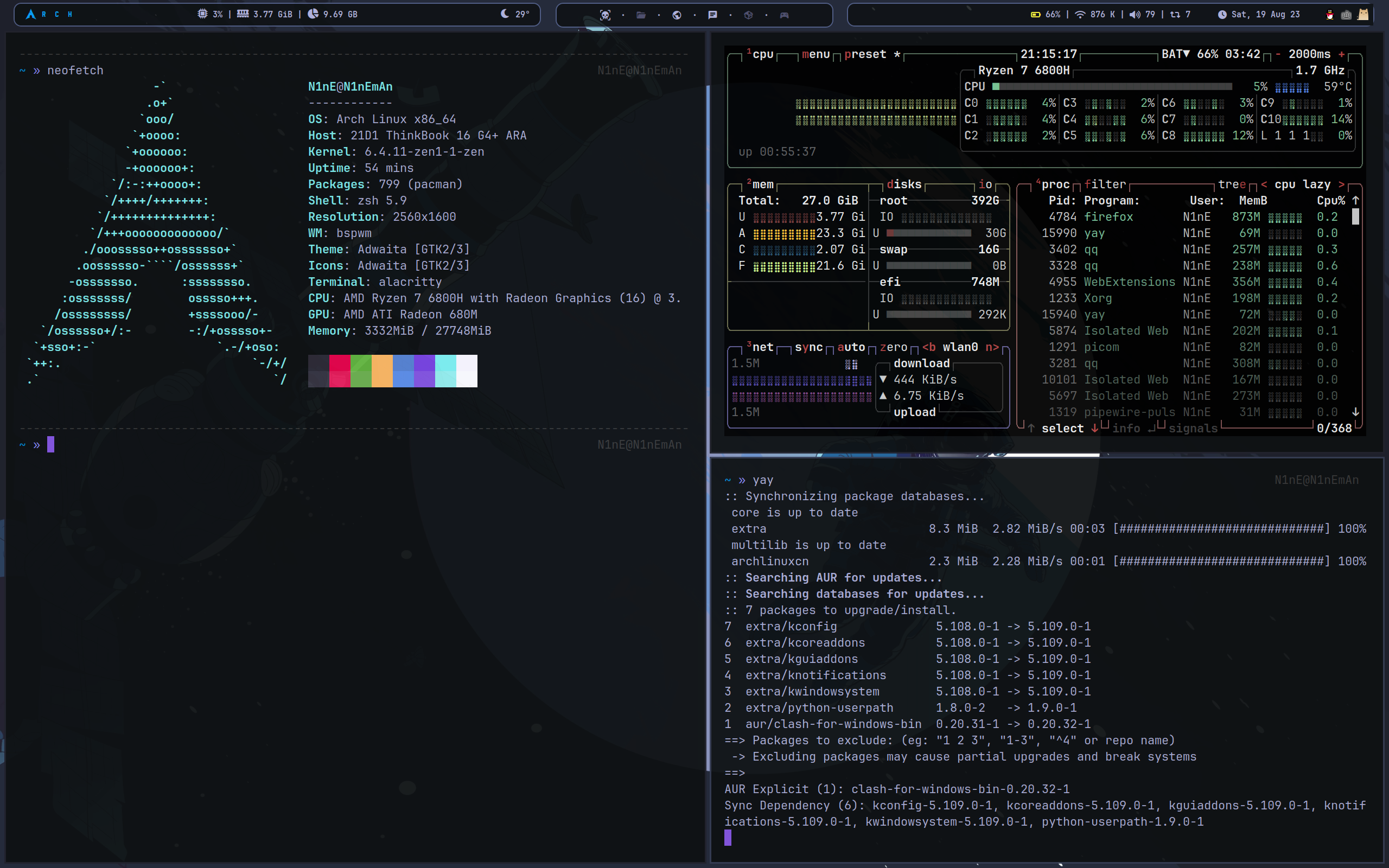Switch to the folder workspace icon
1389x868 pixels.
coord(641,15)
